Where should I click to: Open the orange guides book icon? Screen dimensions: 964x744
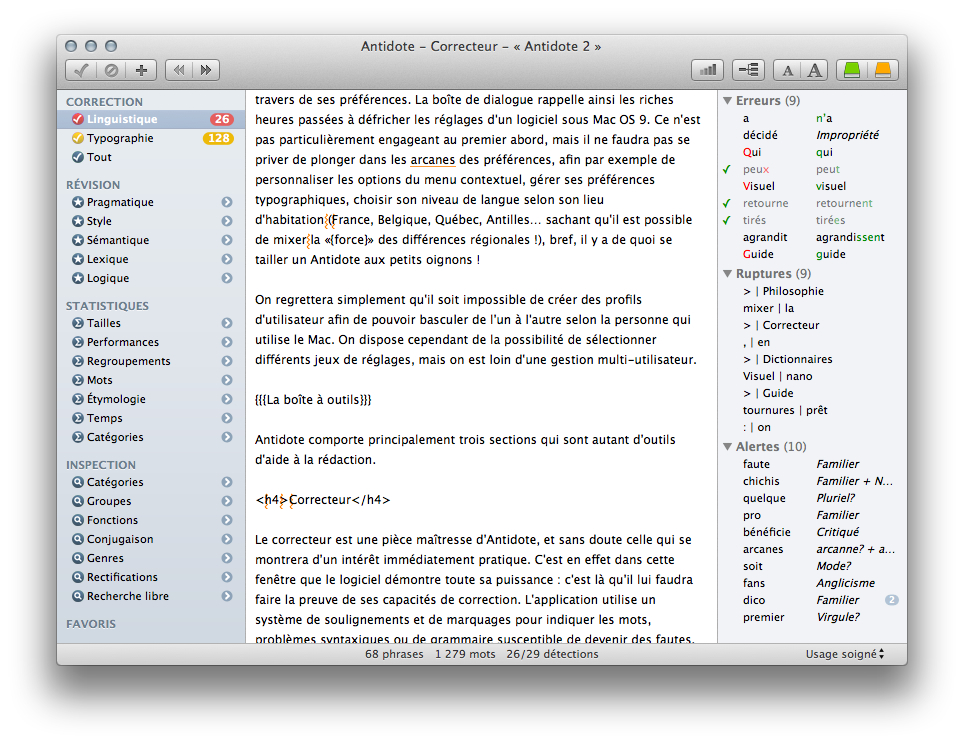pos(883,70)
